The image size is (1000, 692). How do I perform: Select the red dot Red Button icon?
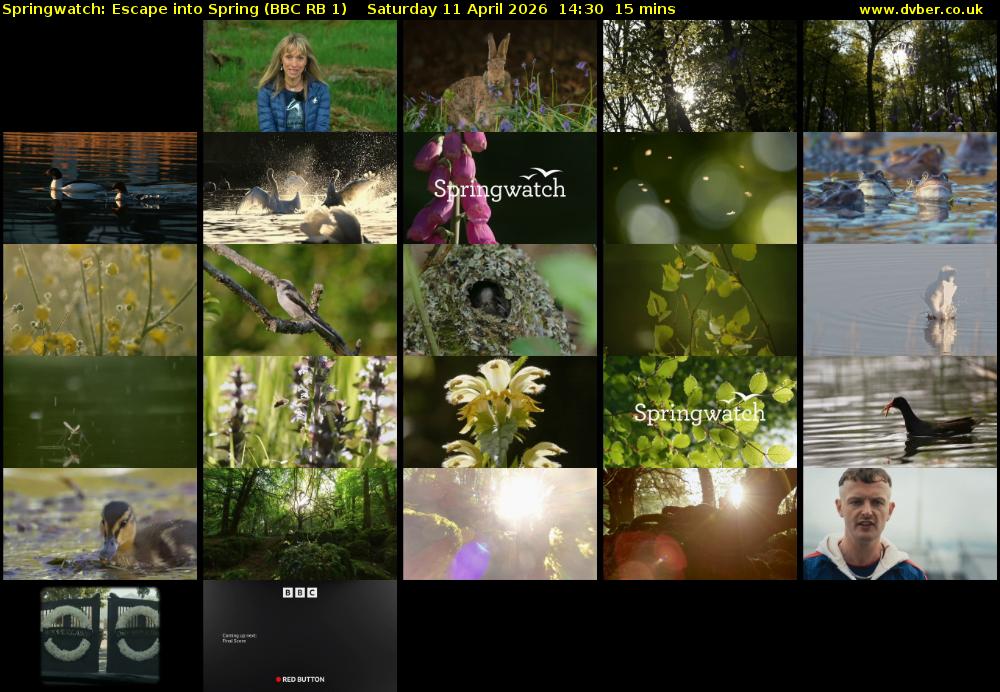[x=279, y=678]
